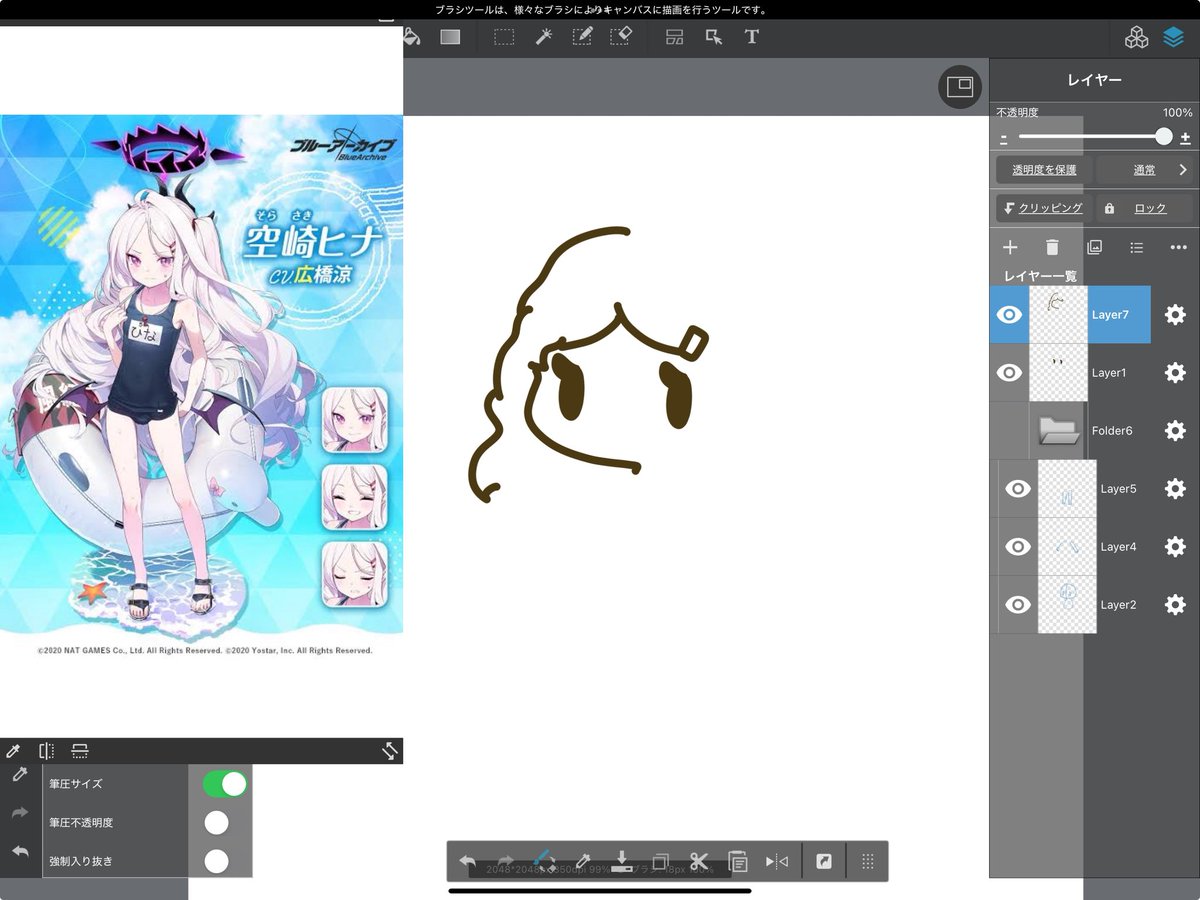The width and height of the screenshot is (1200, 900).
Task: Select the operation cursor tool
Action: 714,37
